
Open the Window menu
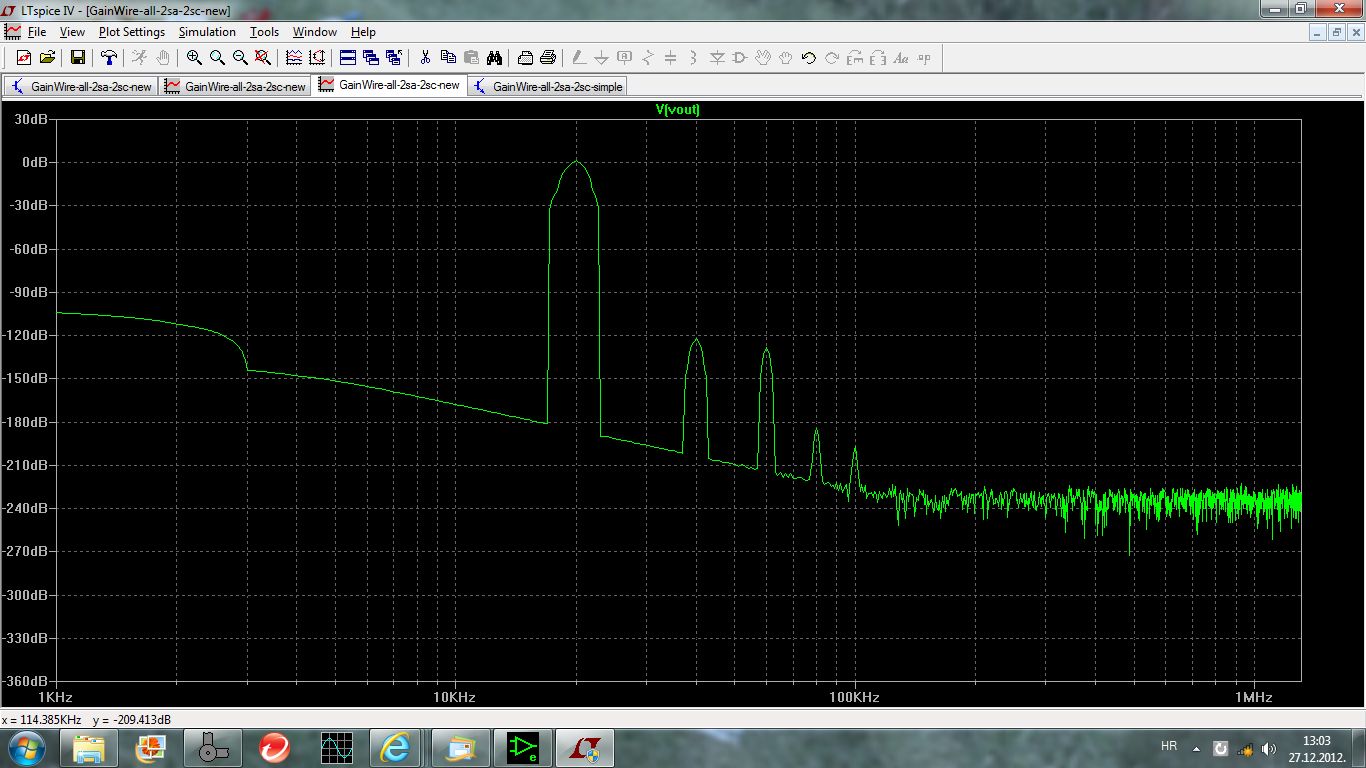click(315, 32)
